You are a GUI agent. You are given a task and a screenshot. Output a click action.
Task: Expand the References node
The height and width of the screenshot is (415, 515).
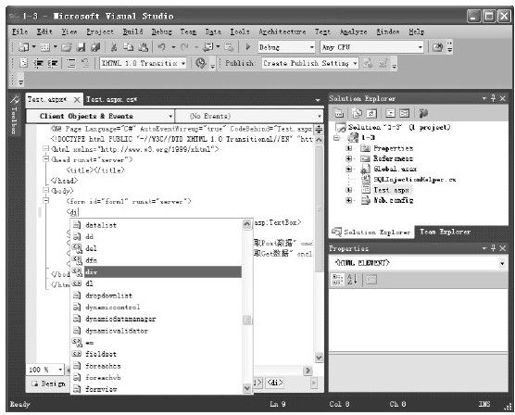[x=349, y=158]
